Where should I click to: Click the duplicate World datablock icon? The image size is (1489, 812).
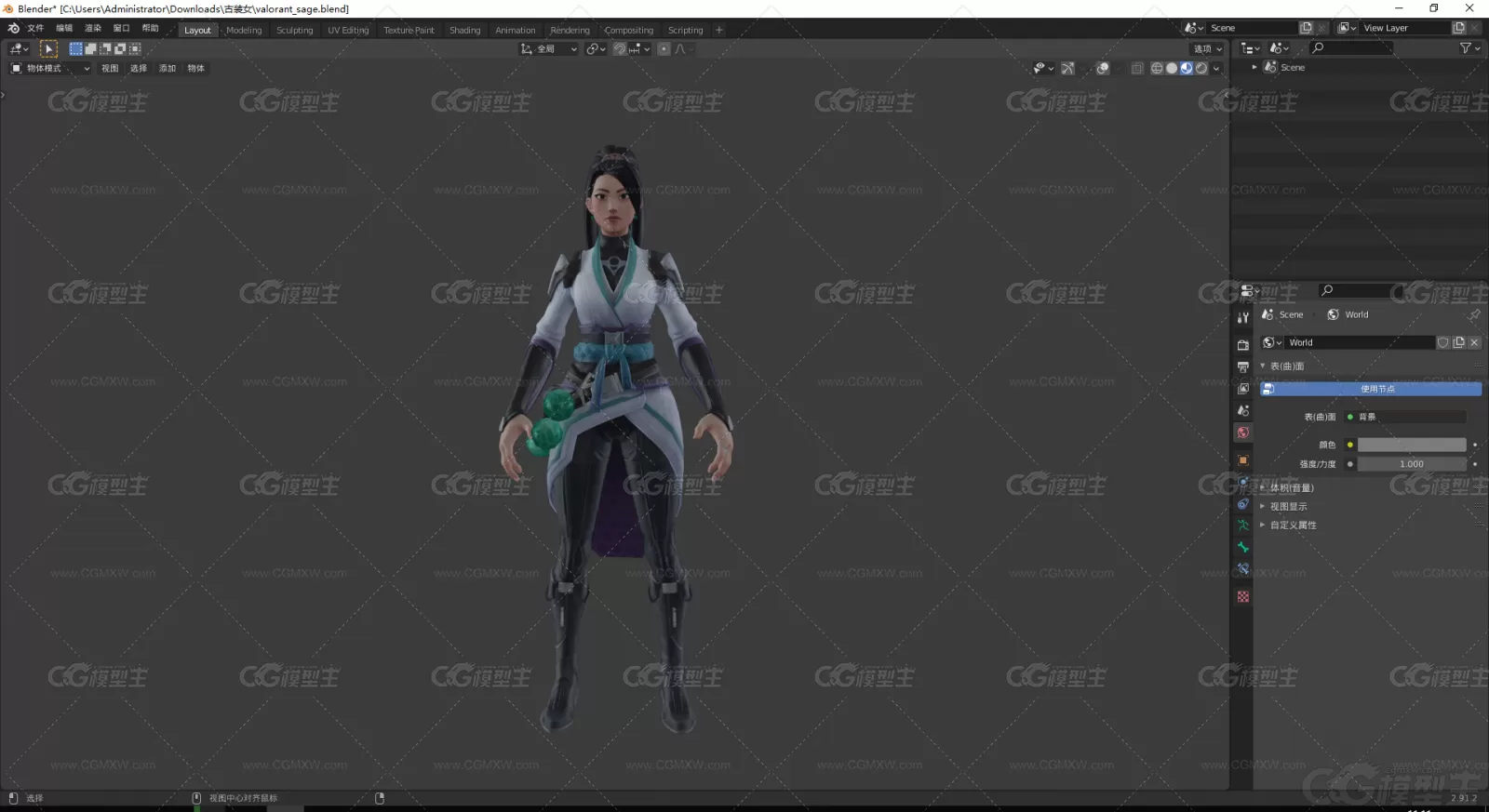pos(1458,342)
